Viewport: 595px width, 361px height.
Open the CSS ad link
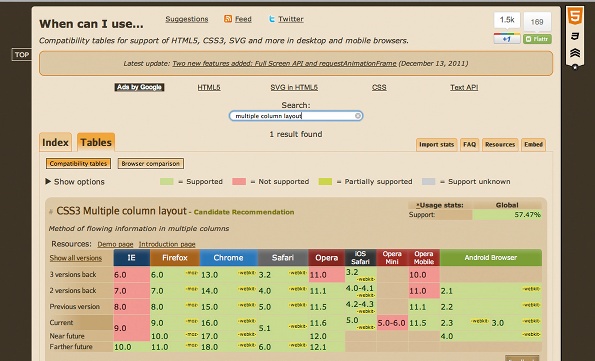(x=379, y=87)
